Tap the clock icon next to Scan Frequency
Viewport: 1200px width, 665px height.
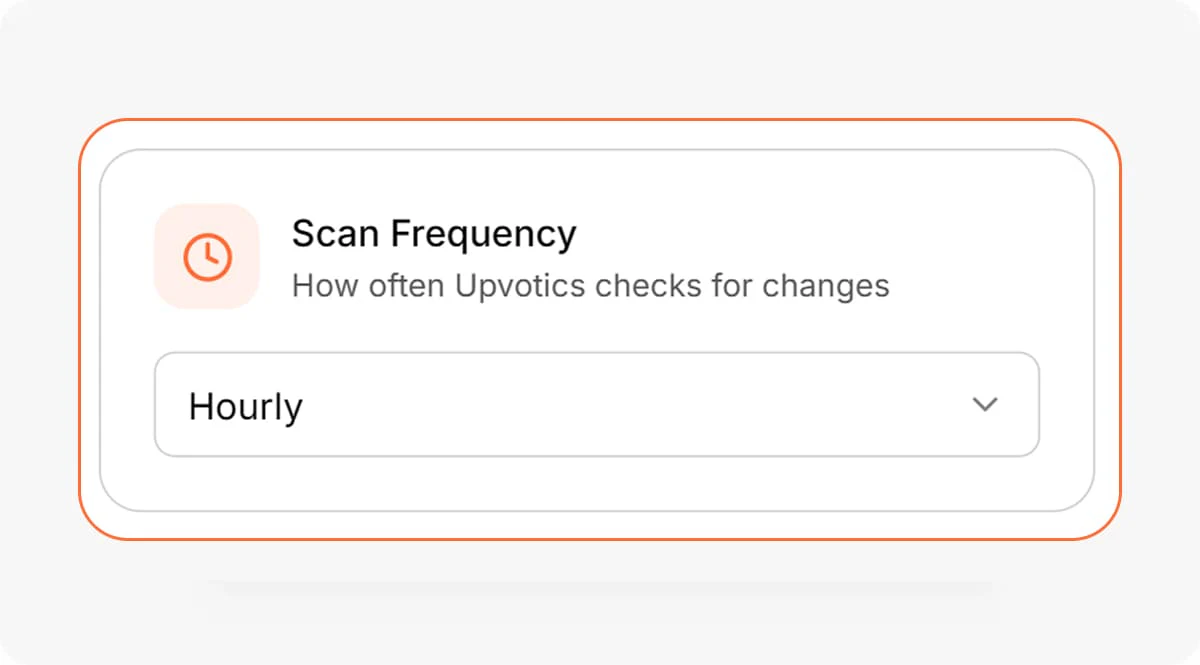click(x=207, y=255)
